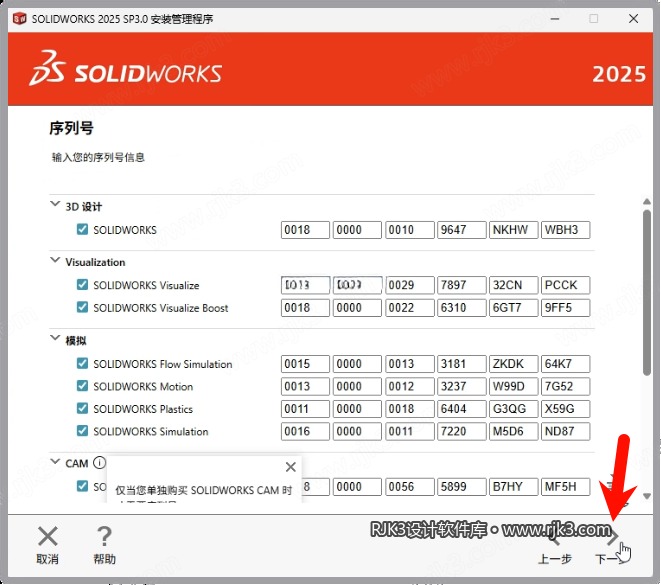Click Flow Simulation field ZKDK
The image size is (661, 585).
(513, 364)
